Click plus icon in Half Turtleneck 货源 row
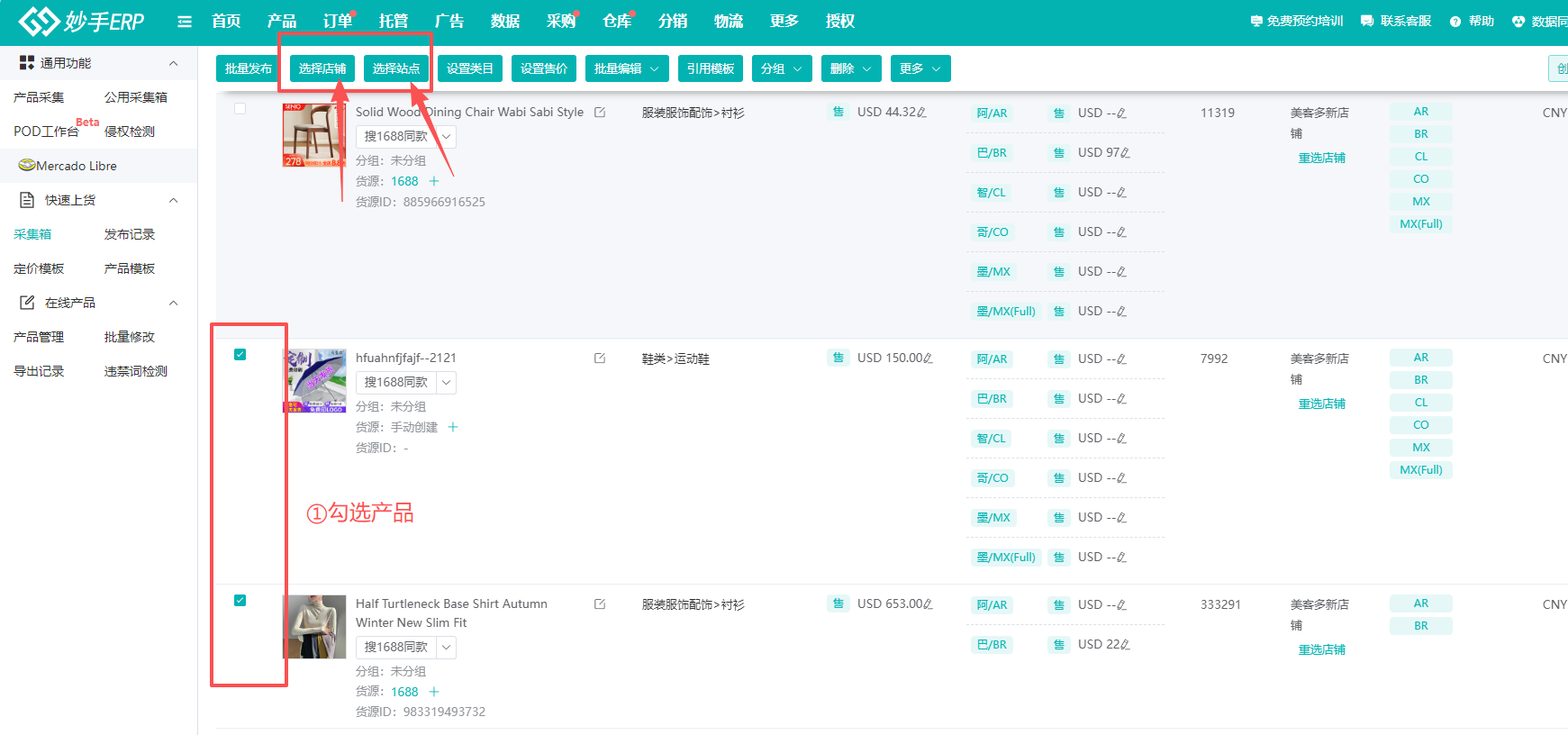The image size is (1568, 735). pyautogui.click(x=434, y=692)
